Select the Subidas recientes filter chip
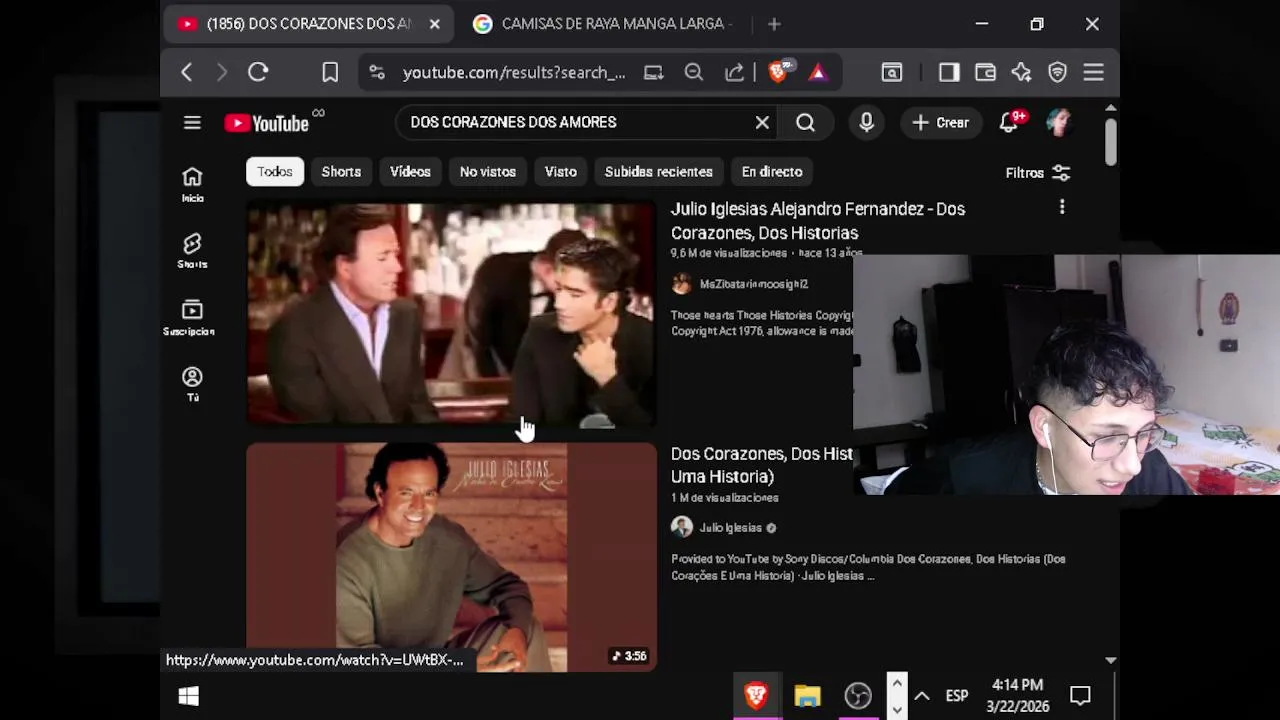The image size is (1280, 720). point(659,172)
